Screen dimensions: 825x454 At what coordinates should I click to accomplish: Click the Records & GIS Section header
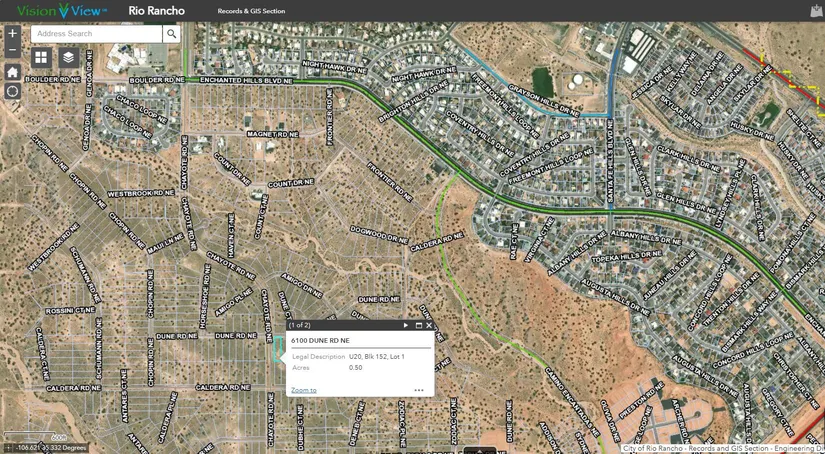[x=251, y=11]
